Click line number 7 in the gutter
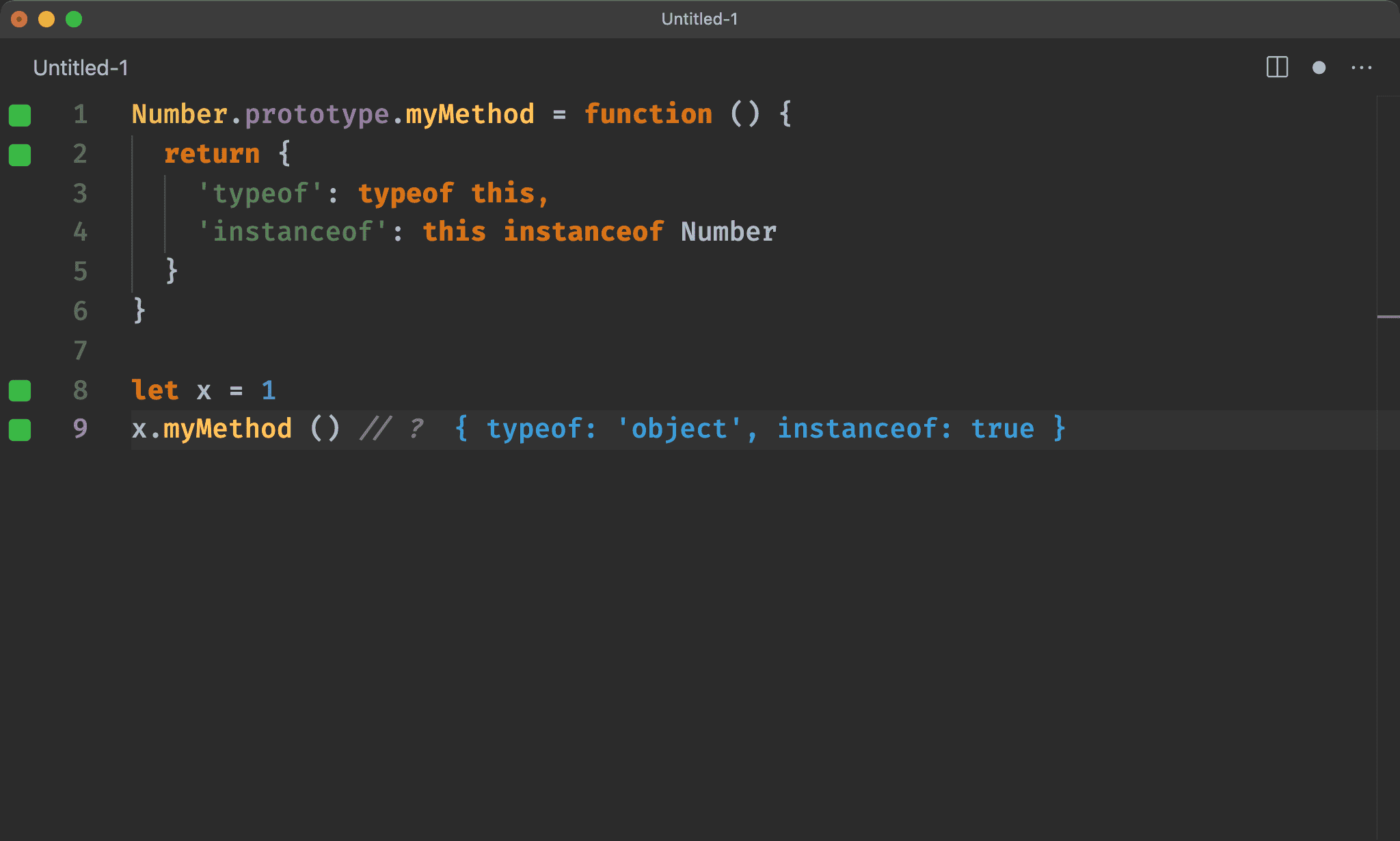Image resolution: width=1400 pixels, height=841 pixels. coord(81,351)
